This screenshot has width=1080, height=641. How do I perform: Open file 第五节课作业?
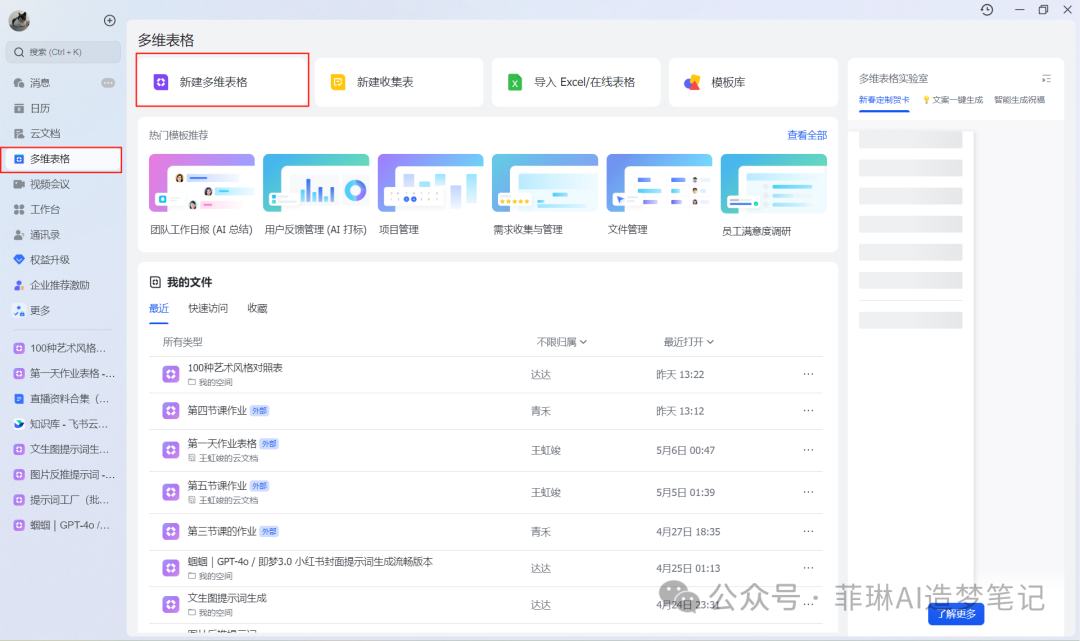[217, 485]
